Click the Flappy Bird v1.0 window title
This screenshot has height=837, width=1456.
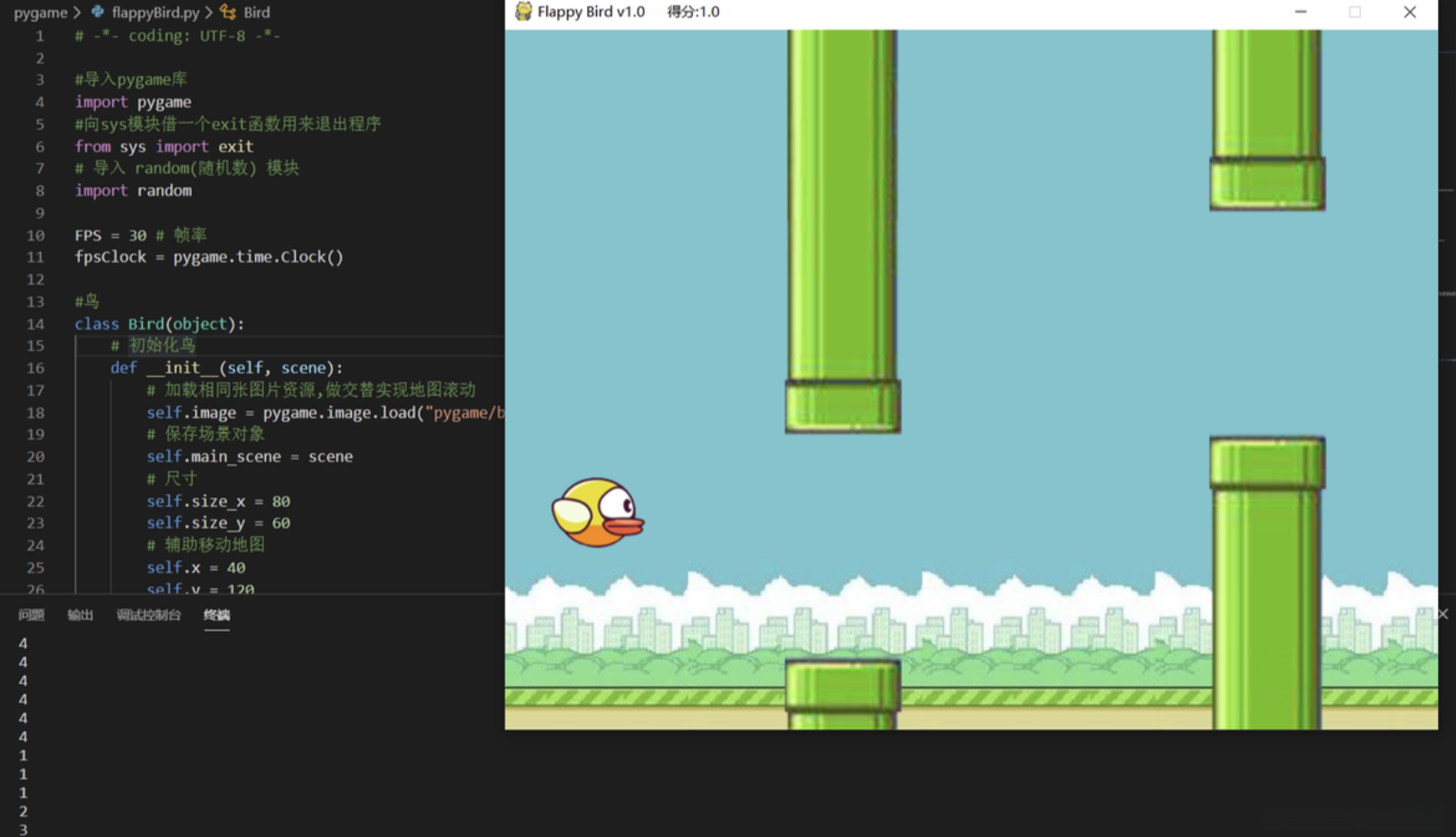click(591, 12)
